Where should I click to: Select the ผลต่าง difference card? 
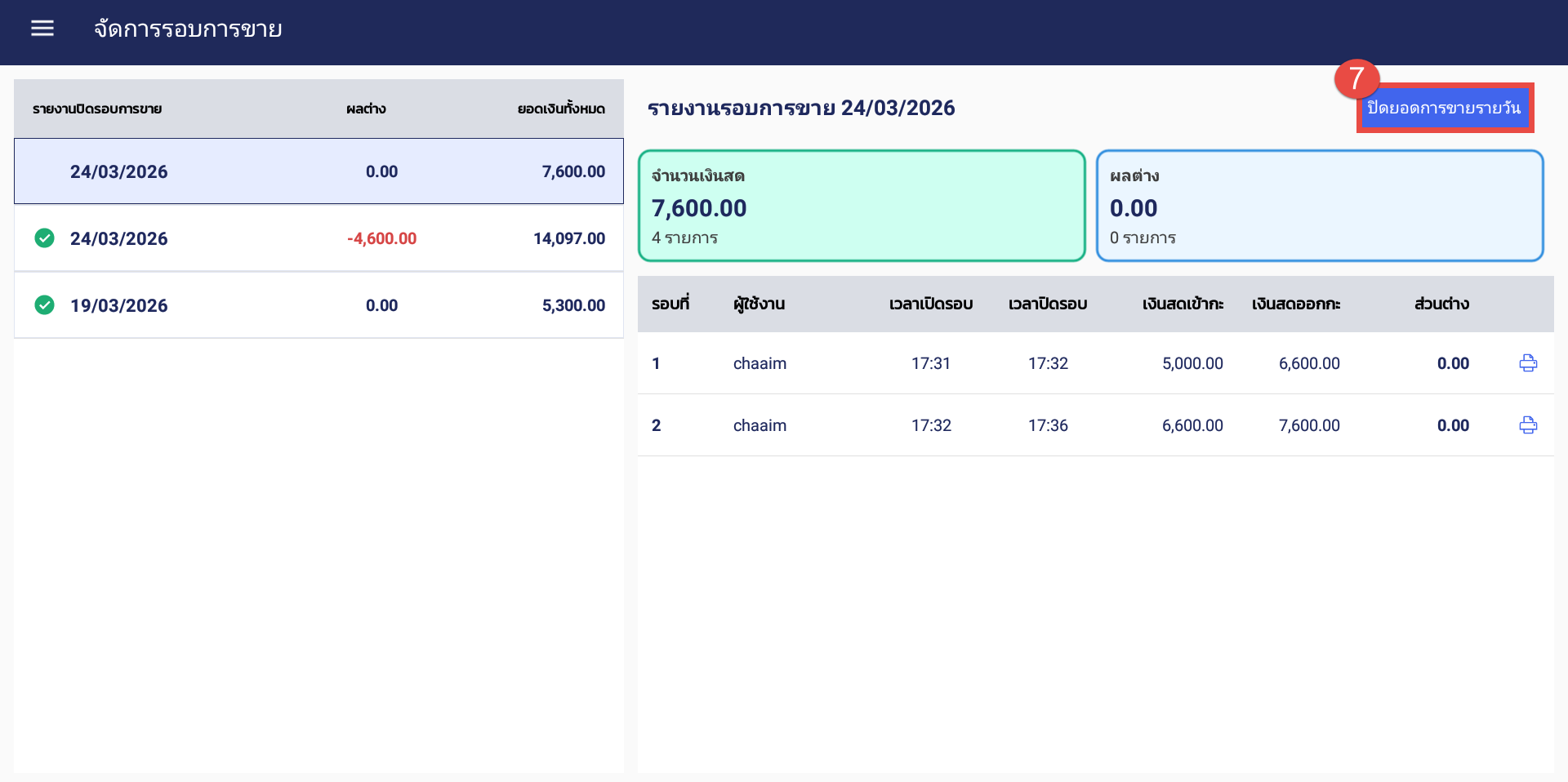[x=1319, y=206]
